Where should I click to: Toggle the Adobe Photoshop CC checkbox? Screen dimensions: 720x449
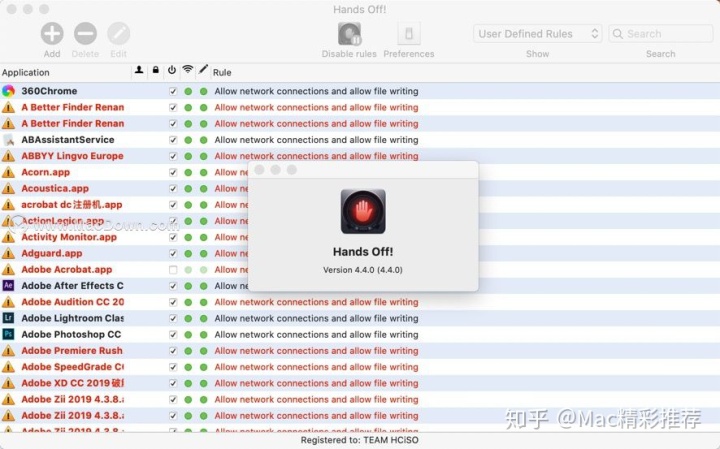[x=173, y=335]
